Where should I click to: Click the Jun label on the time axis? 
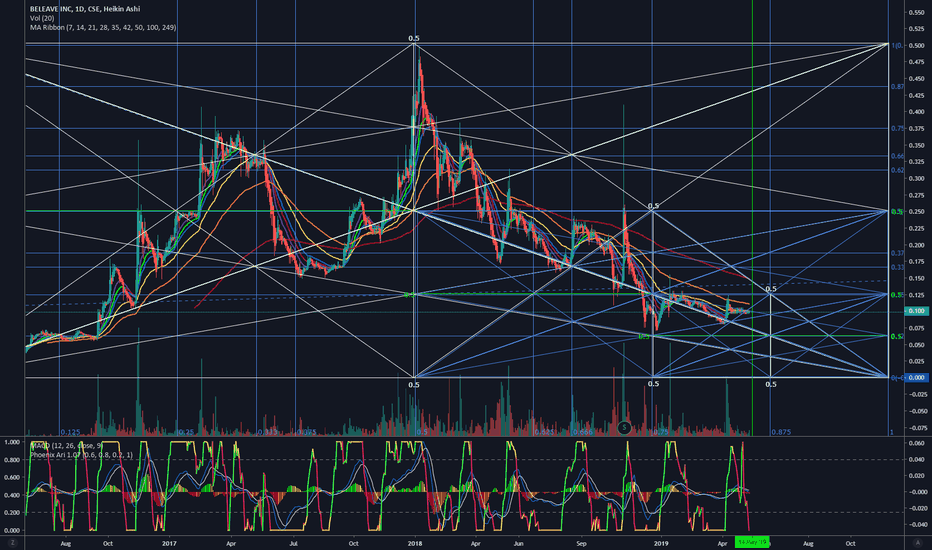click(518, 543)
